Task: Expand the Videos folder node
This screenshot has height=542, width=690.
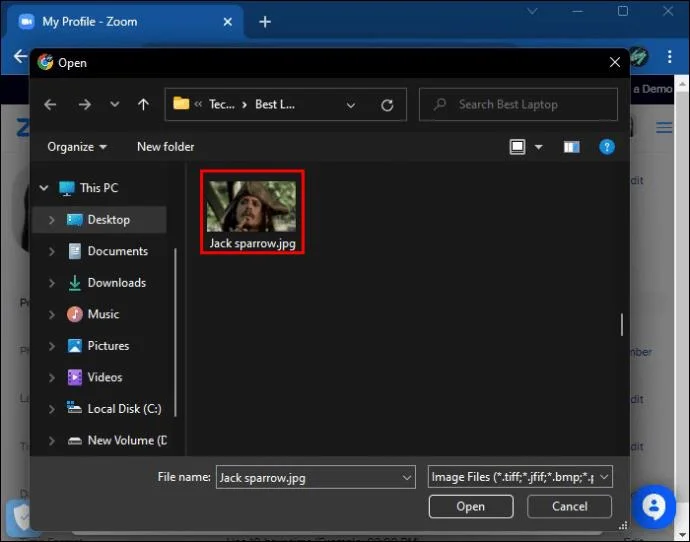Action: (51, 377)
